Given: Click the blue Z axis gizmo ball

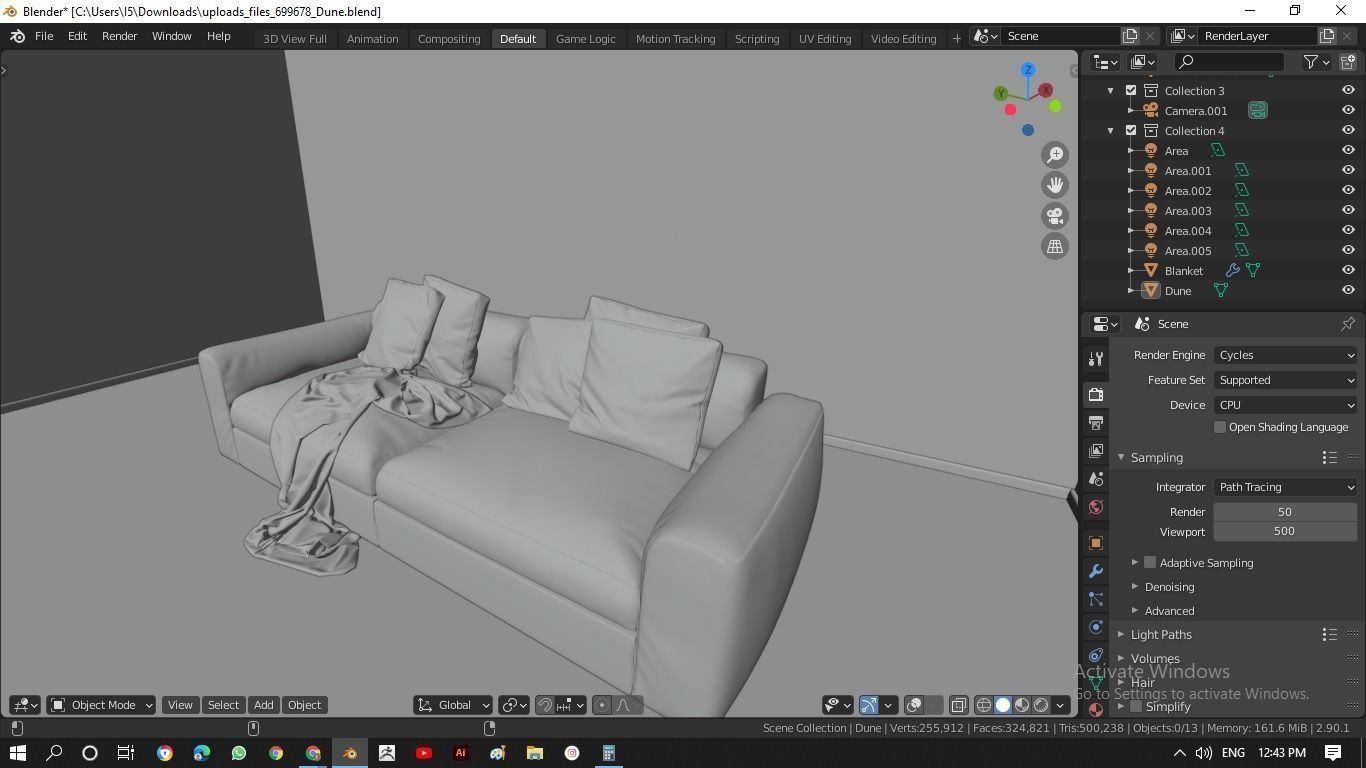Looking at the screenshot, I should click(x=1028, y=70).
